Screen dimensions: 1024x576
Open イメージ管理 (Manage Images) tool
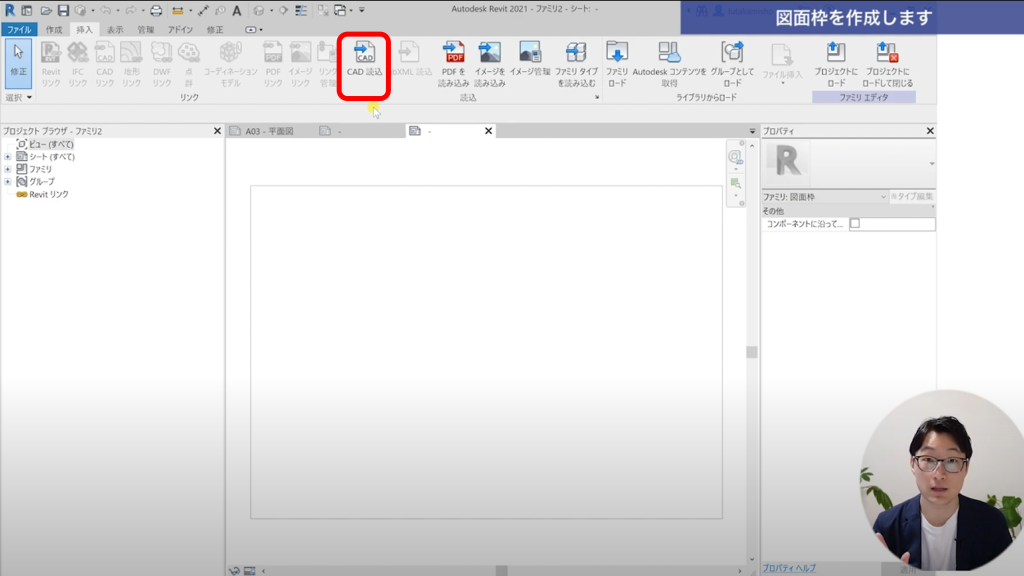(x=530, y=54)
